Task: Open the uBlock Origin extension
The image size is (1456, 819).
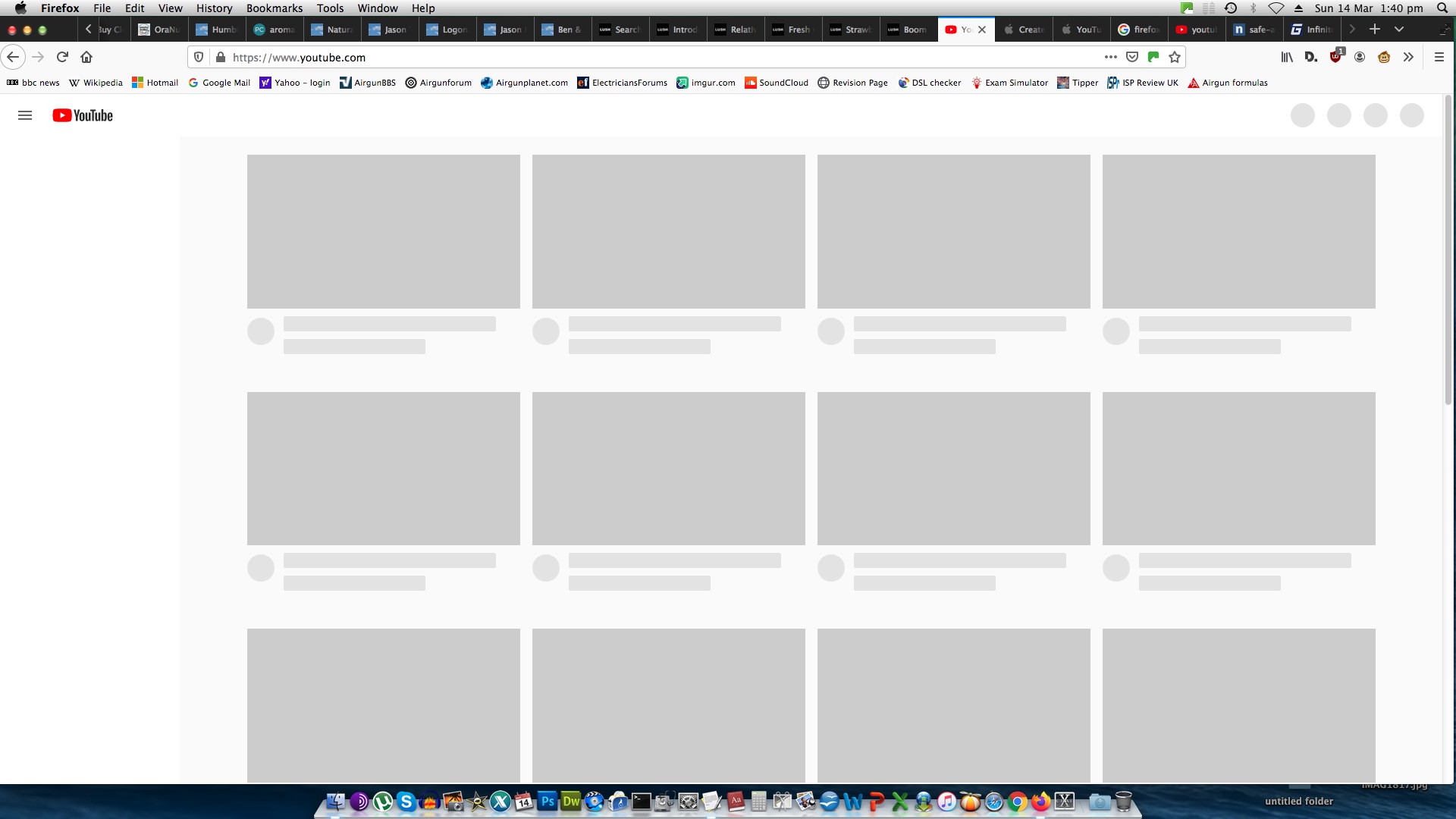Action: pos(1335,57)
